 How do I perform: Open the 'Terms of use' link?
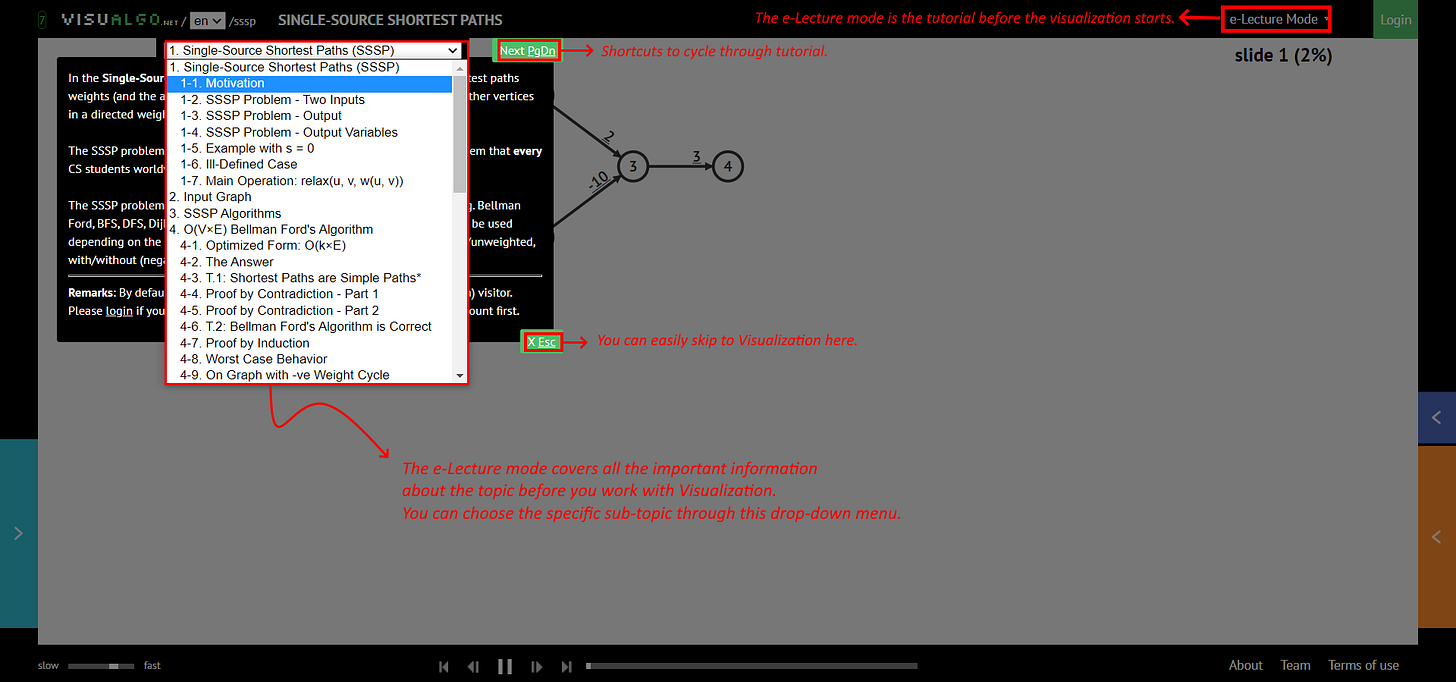coord(1363,665)
